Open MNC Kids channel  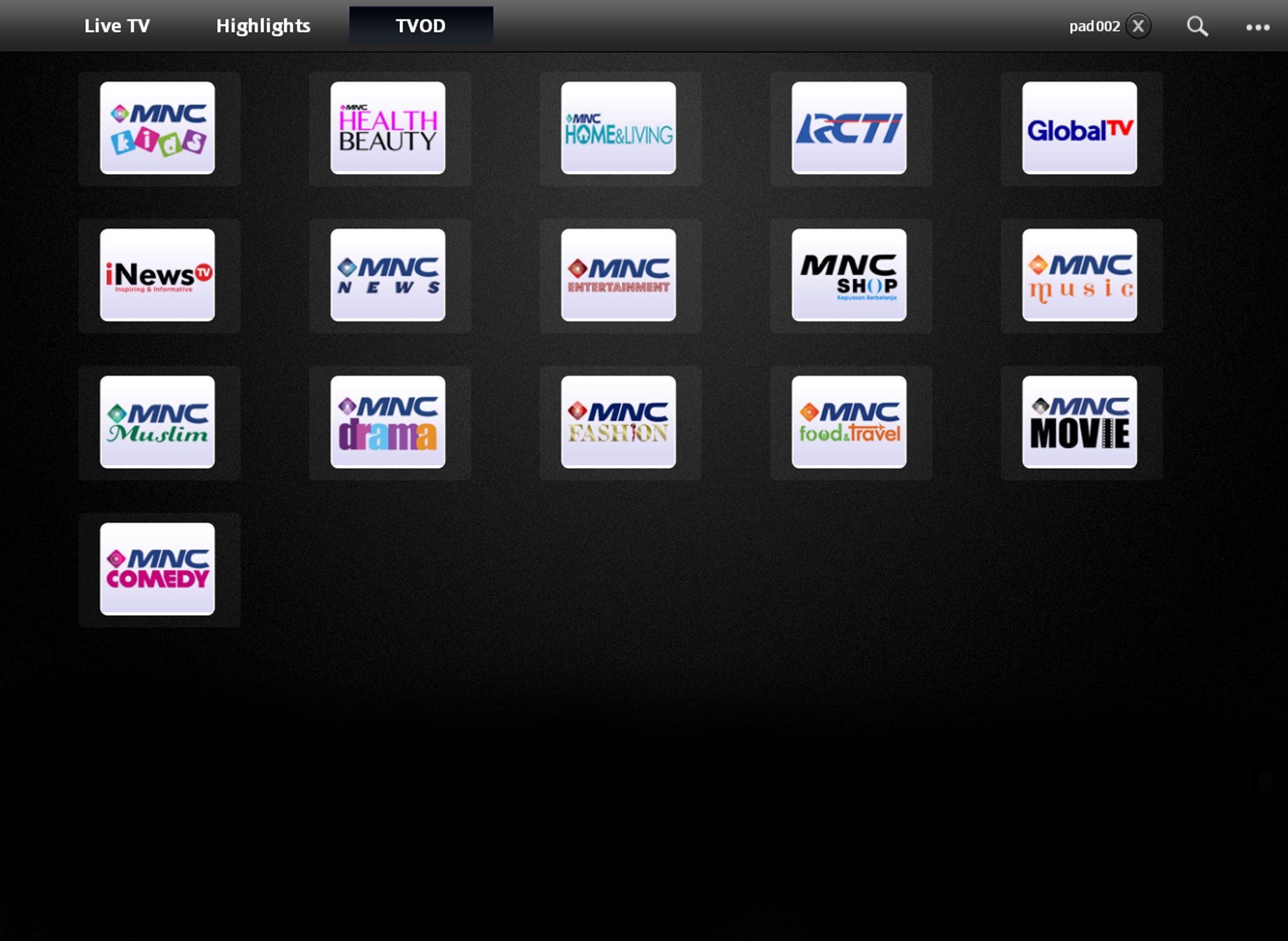coord(158,128)
